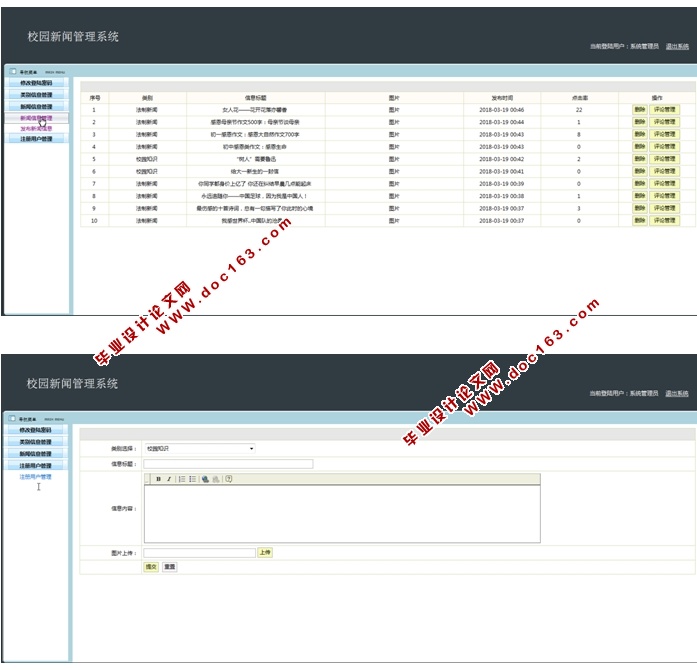Expand 类别信息管理 menu on news list page
This screenshot has width=697, height=670.
tap(36, 95)
